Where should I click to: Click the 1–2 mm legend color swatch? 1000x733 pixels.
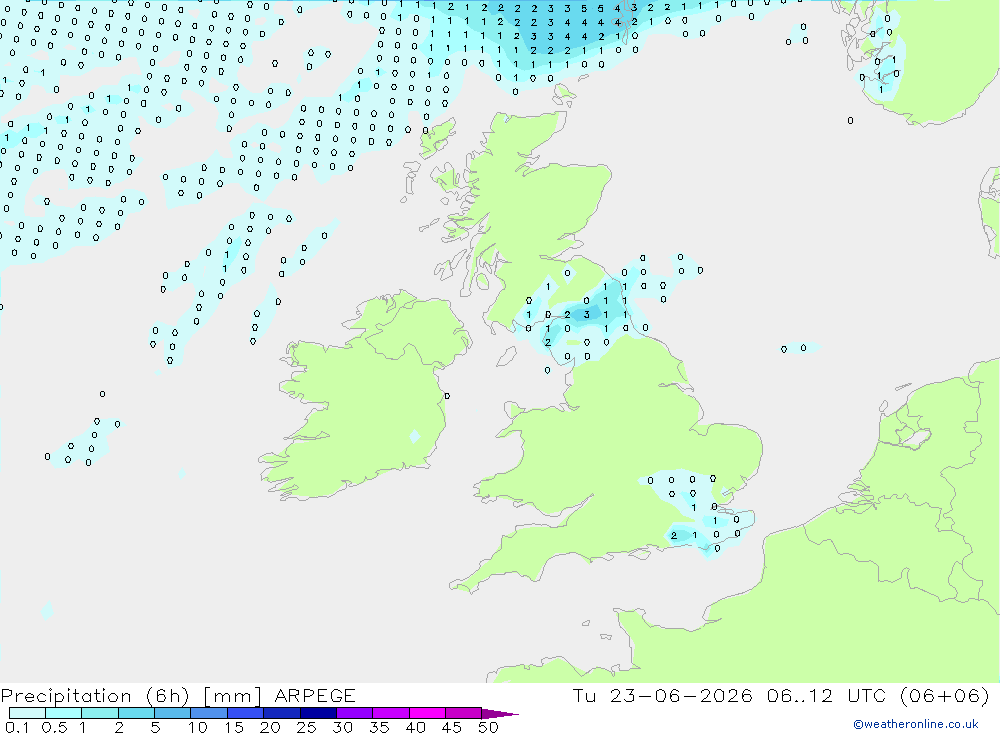100,713
